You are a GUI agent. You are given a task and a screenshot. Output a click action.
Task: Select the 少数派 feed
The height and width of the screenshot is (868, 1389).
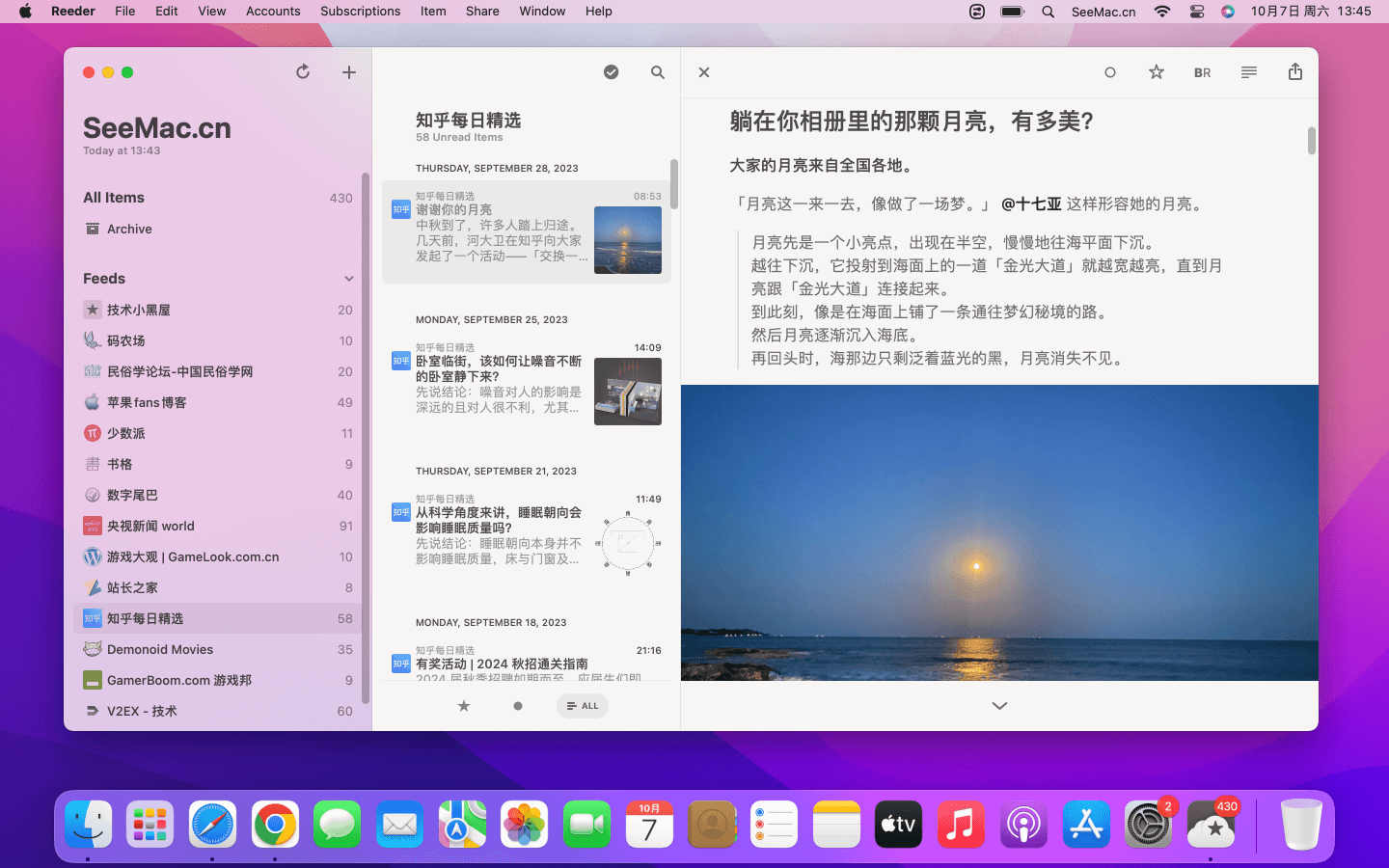coord(126,433)
